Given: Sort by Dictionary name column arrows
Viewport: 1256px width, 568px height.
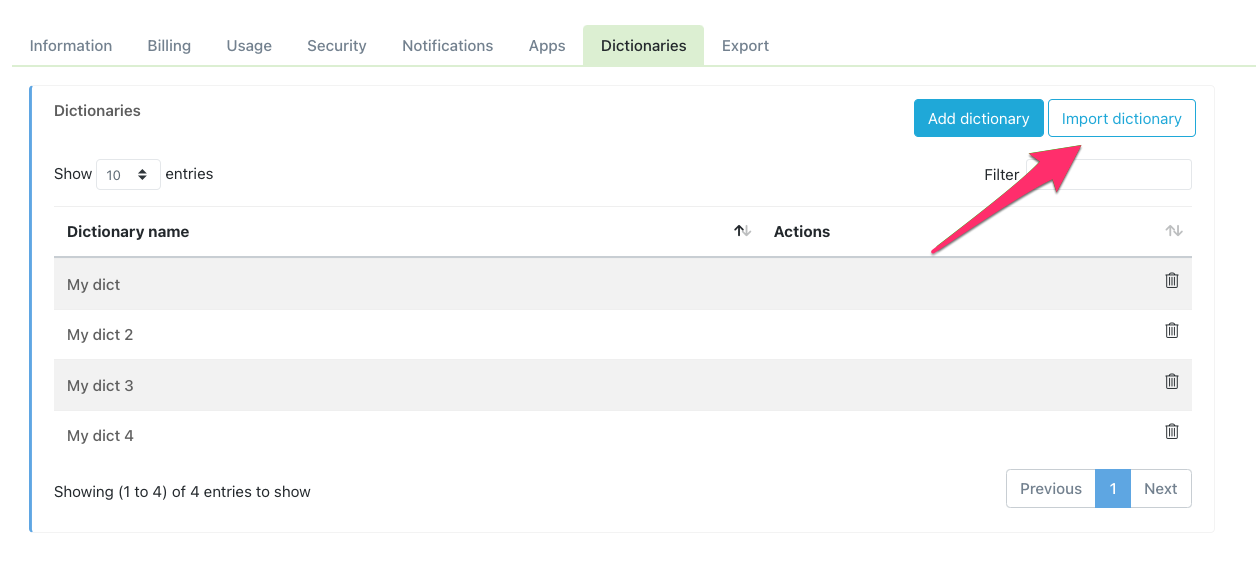Looking at the screenshot, I should pyautogui.click(x=742, y=231).
